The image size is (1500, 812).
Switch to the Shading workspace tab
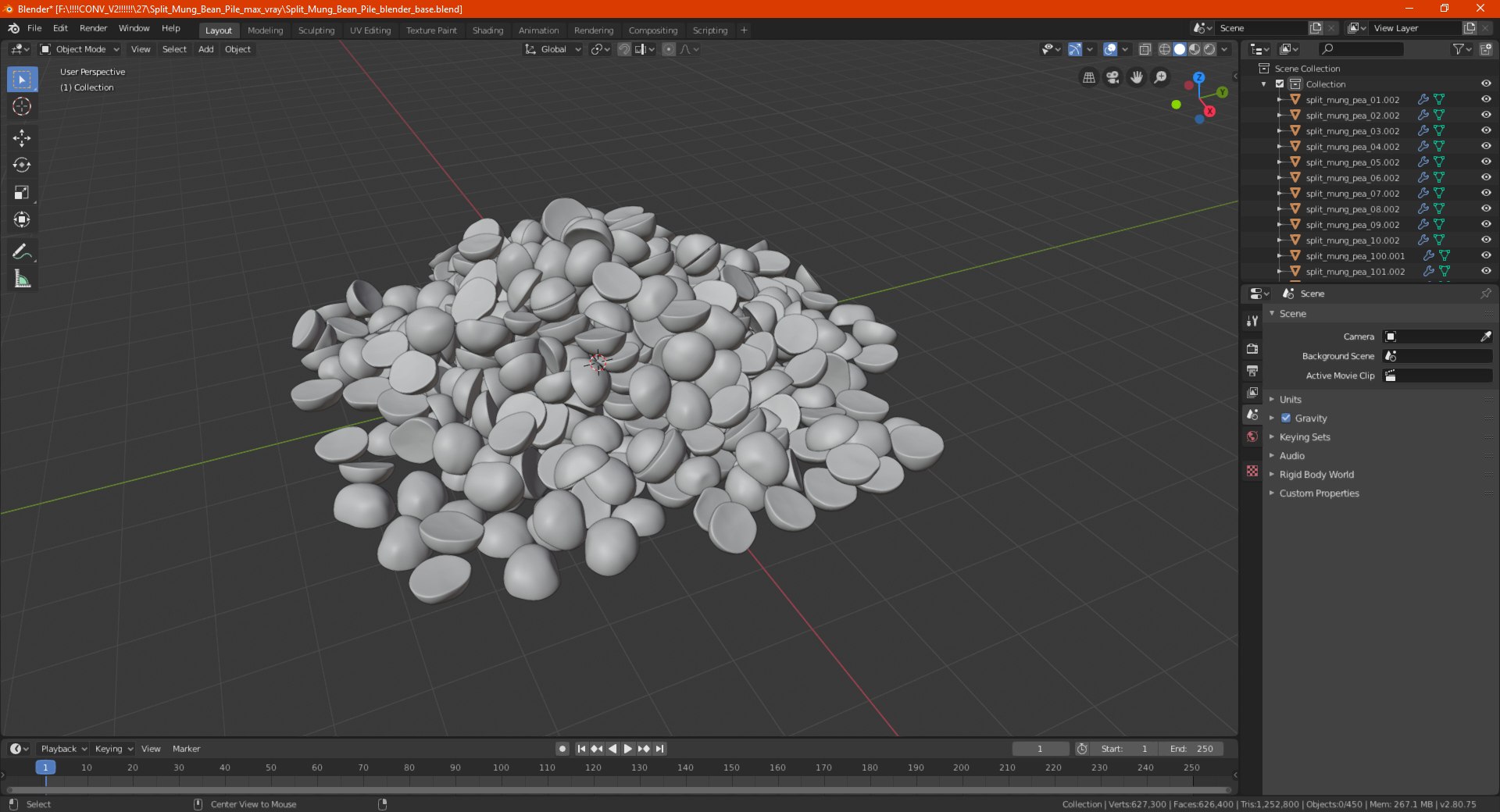487,30
